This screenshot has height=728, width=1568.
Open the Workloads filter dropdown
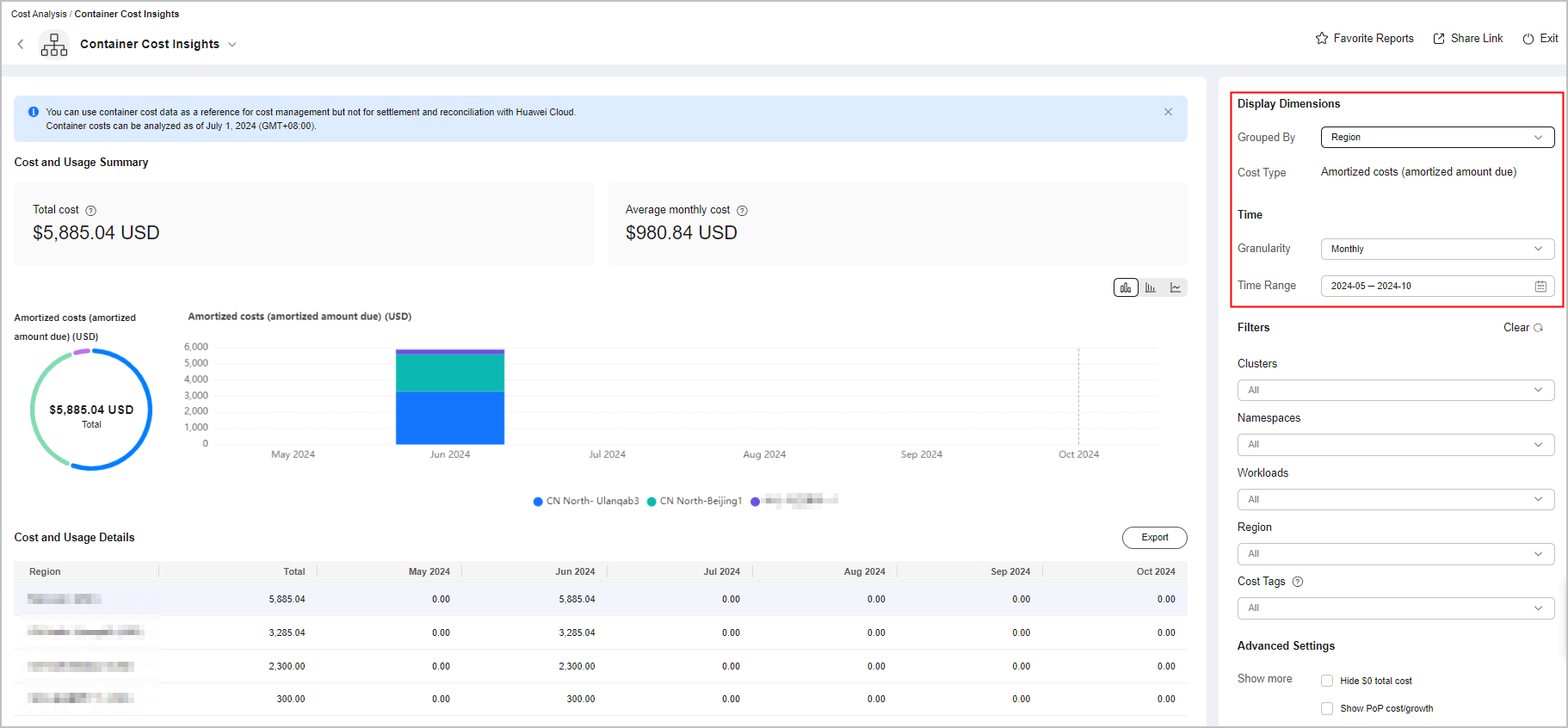1396,499
